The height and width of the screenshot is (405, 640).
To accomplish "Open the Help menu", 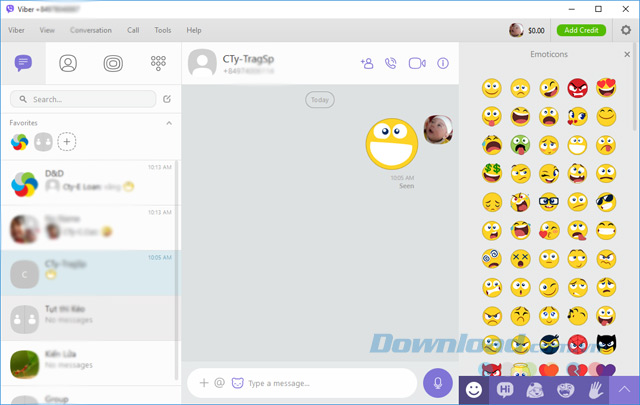I will tap(194, 30).
